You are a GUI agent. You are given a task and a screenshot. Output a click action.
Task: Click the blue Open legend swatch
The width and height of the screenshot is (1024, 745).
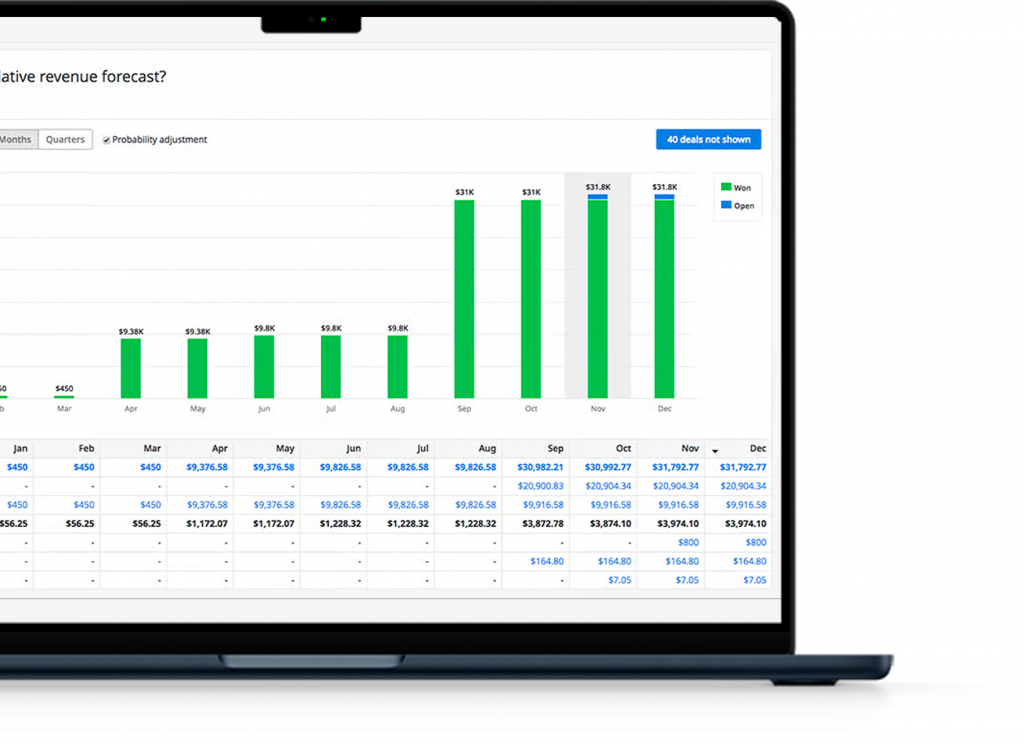pyautogui.click(x=726, y=206)
